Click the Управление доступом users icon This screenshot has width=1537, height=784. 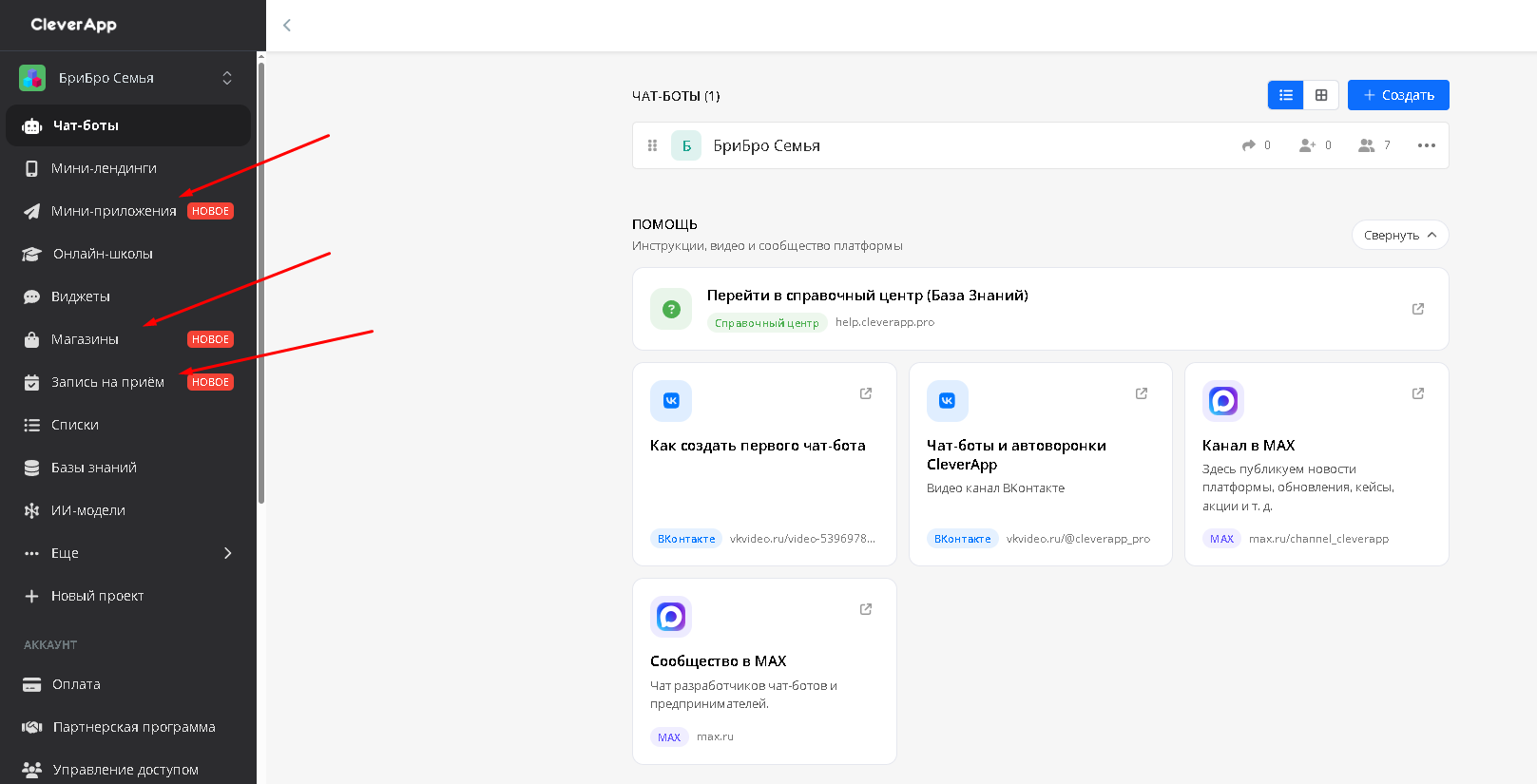tap(31, 770)
